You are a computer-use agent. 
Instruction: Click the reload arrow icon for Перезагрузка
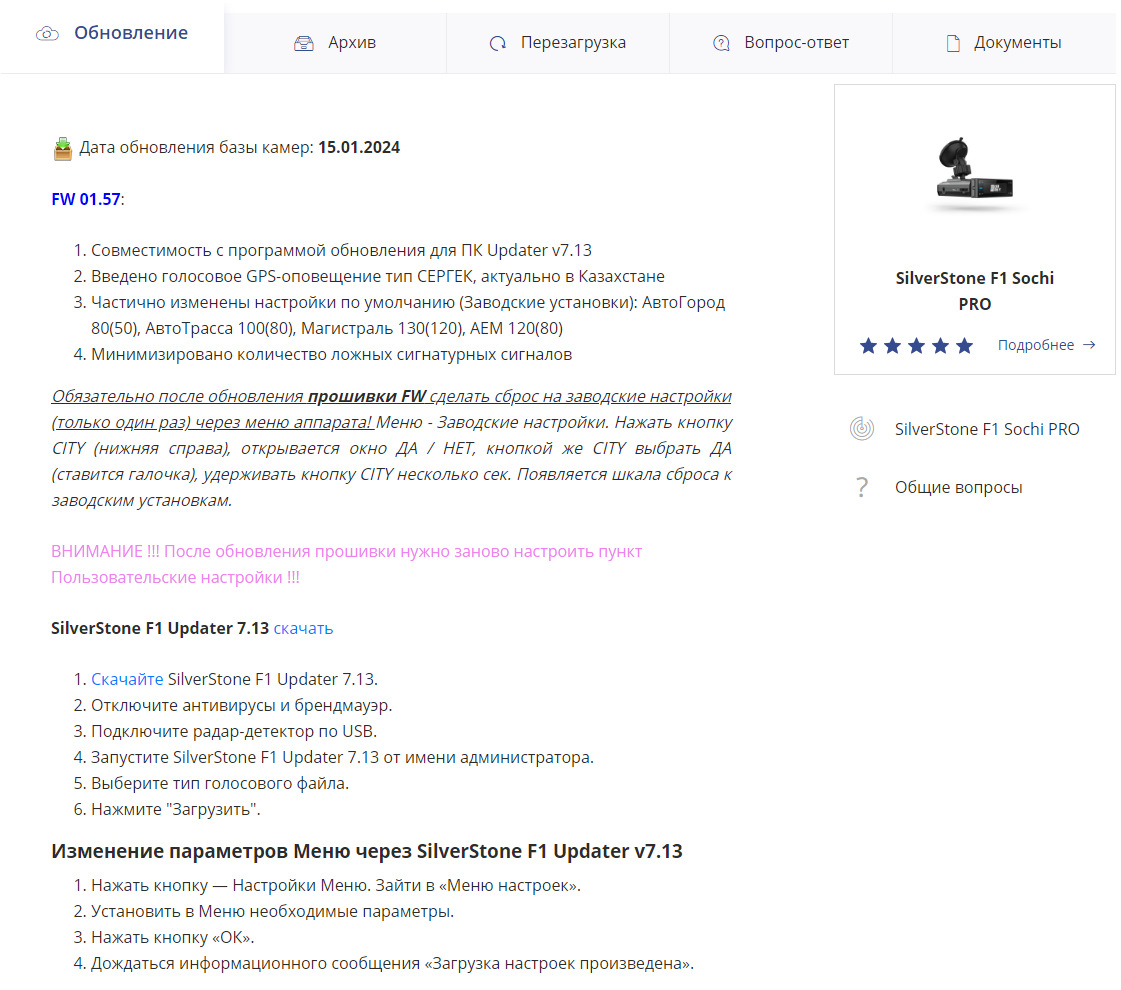point(498,44)
